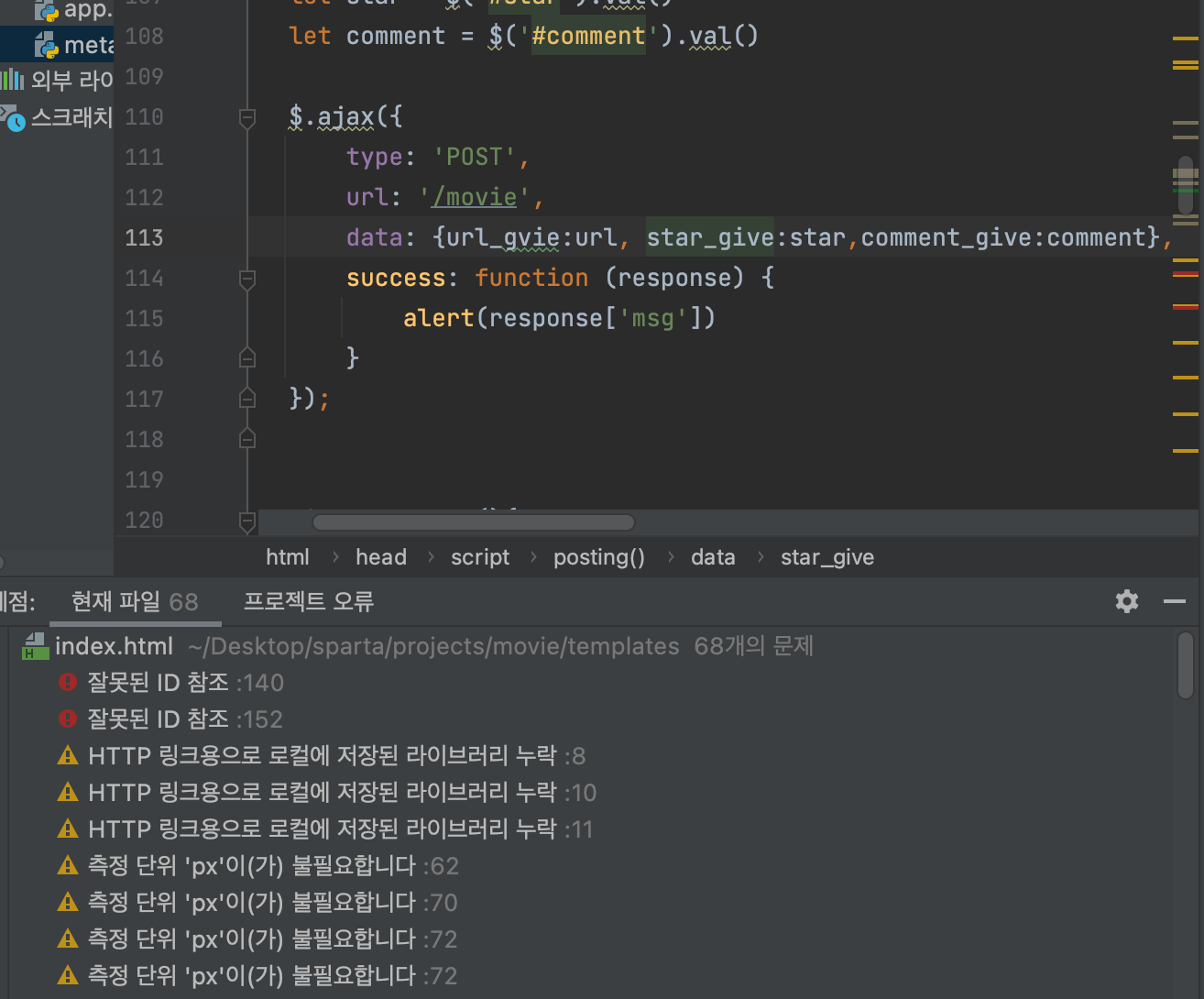Click warning icon for px unit :62
The image size is (1204, 999).
pyautogui.click(x=68, y=865)
